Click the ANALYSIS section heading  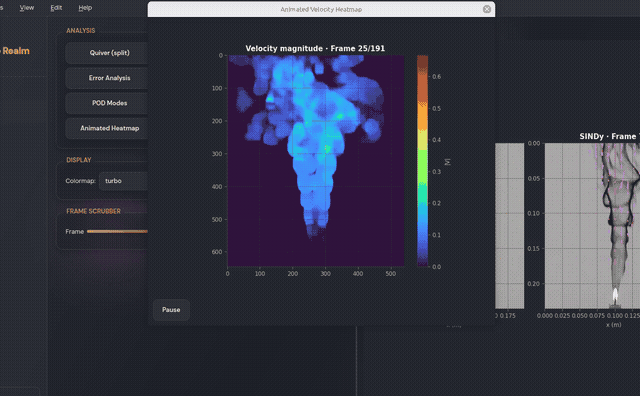[81, 31]
